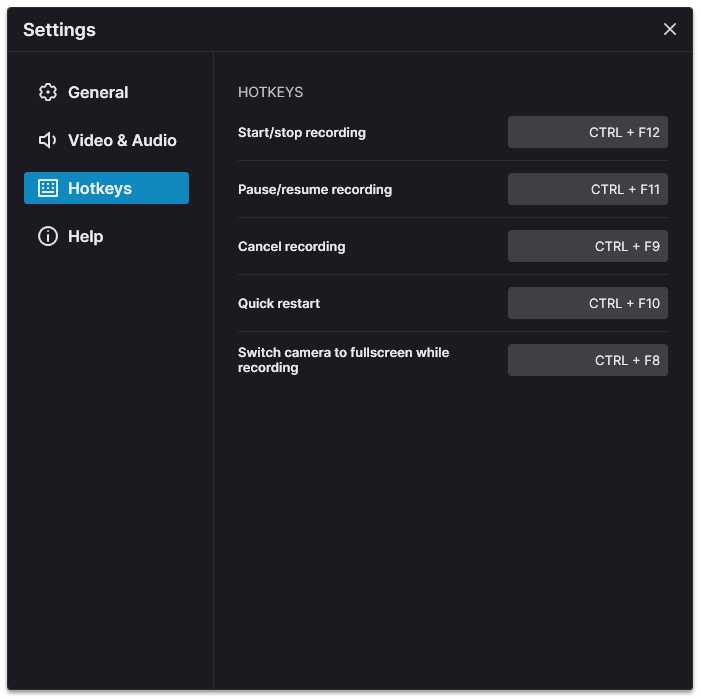Click the Pause/resume recording label
The image size is (701, 698).
tap(315, 190)
